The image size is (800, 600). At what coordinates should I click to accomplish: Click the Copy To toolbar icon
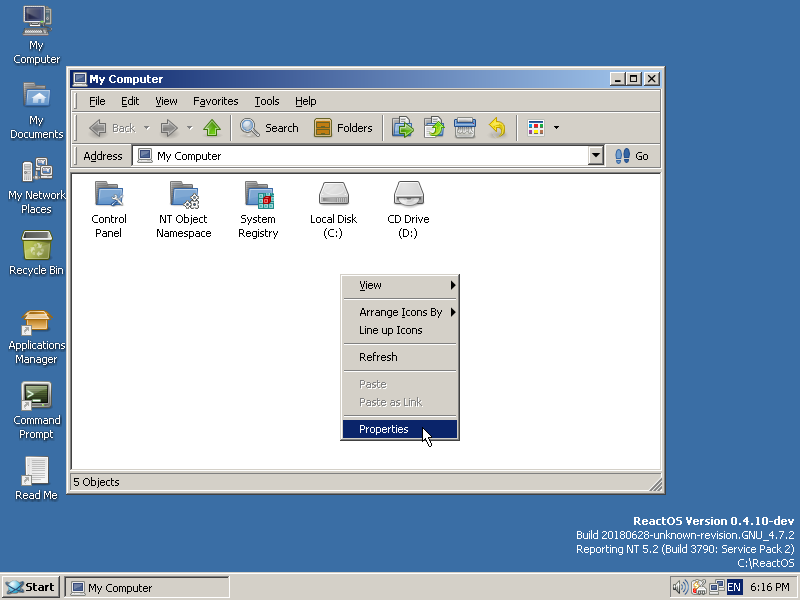(x=434, y=128)
